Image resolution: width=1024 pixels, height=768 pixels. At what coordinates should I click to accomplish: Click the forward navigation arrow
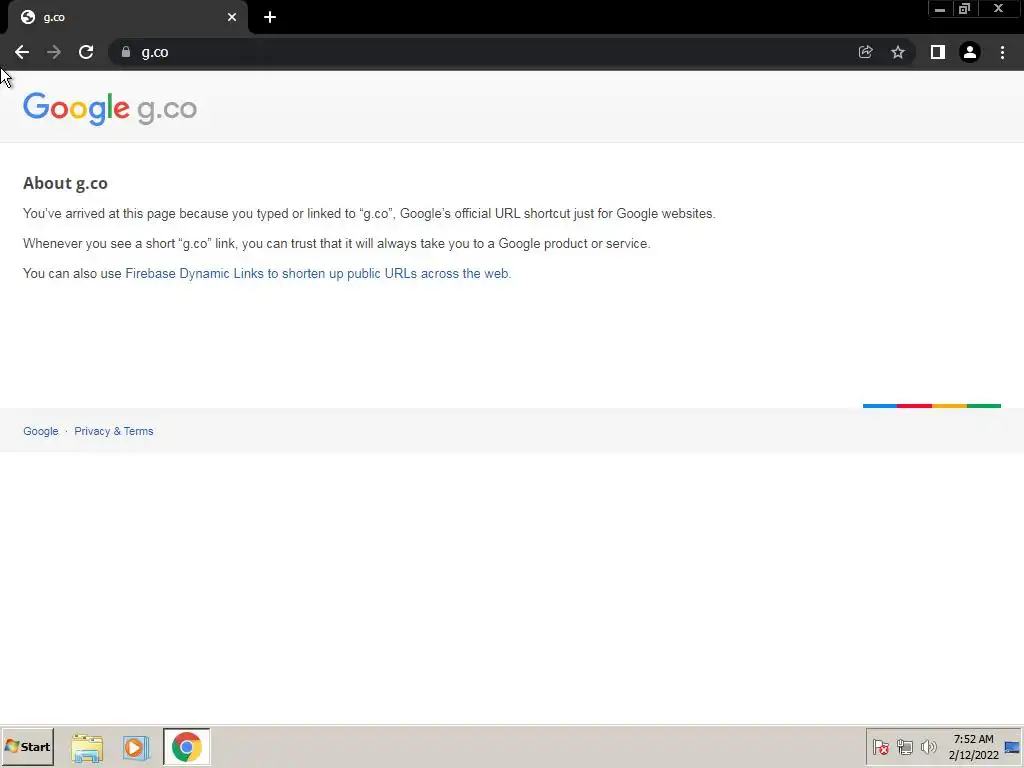[54, 52]
